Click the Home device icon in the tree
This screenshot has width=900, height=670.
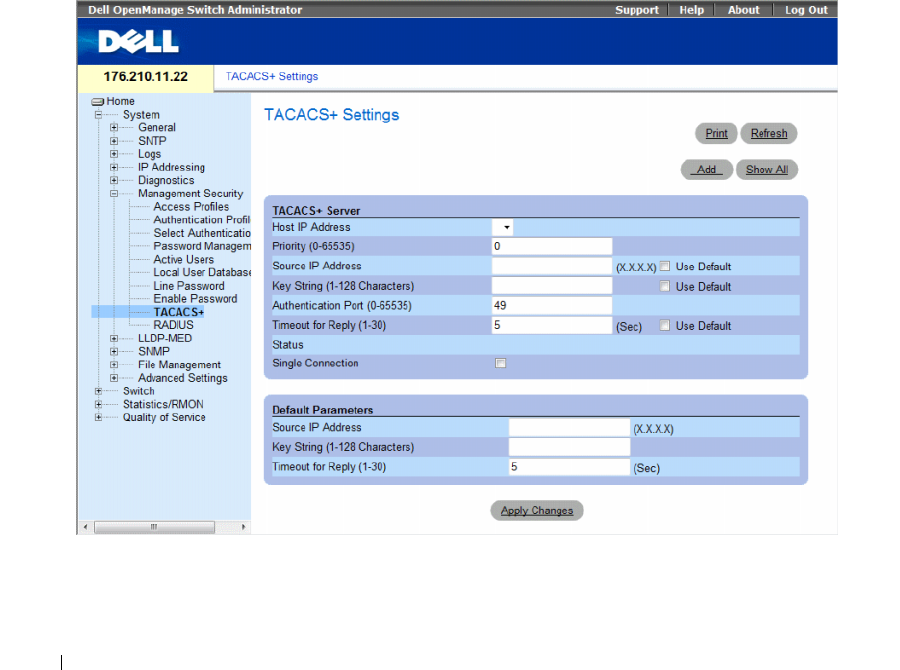[98, 102]
